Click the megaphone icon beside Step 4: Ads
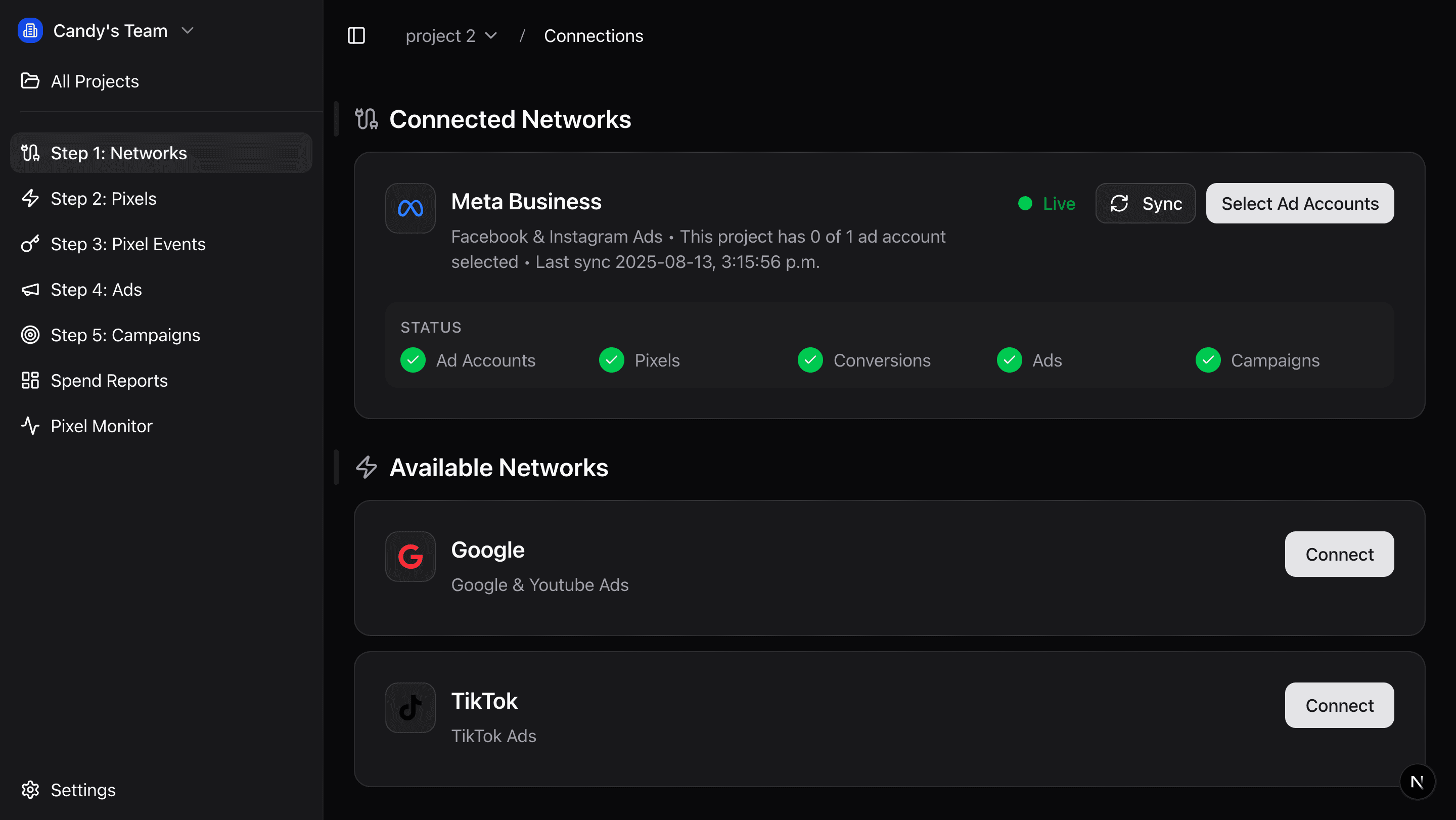The width and height of the screenshot is (1456, 820). pos(30,289)
